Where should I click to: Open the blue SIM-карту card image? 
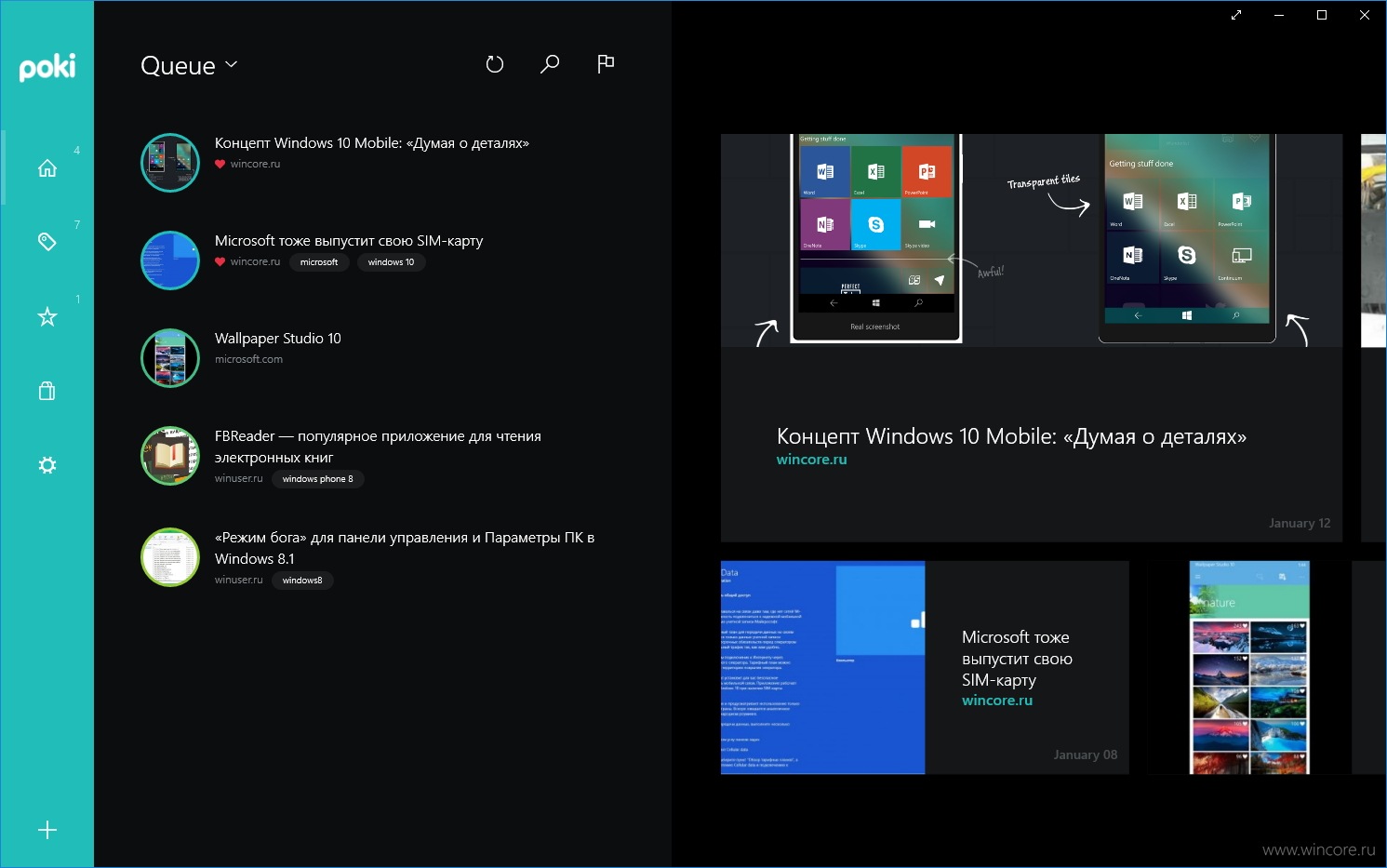point(823,667)
